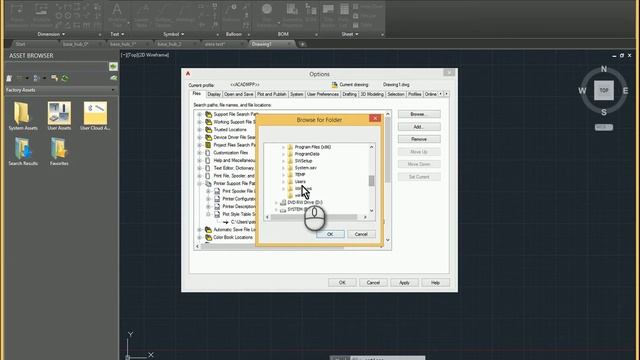
Task: Click the Users folder icon
Action: click(290, 182)
